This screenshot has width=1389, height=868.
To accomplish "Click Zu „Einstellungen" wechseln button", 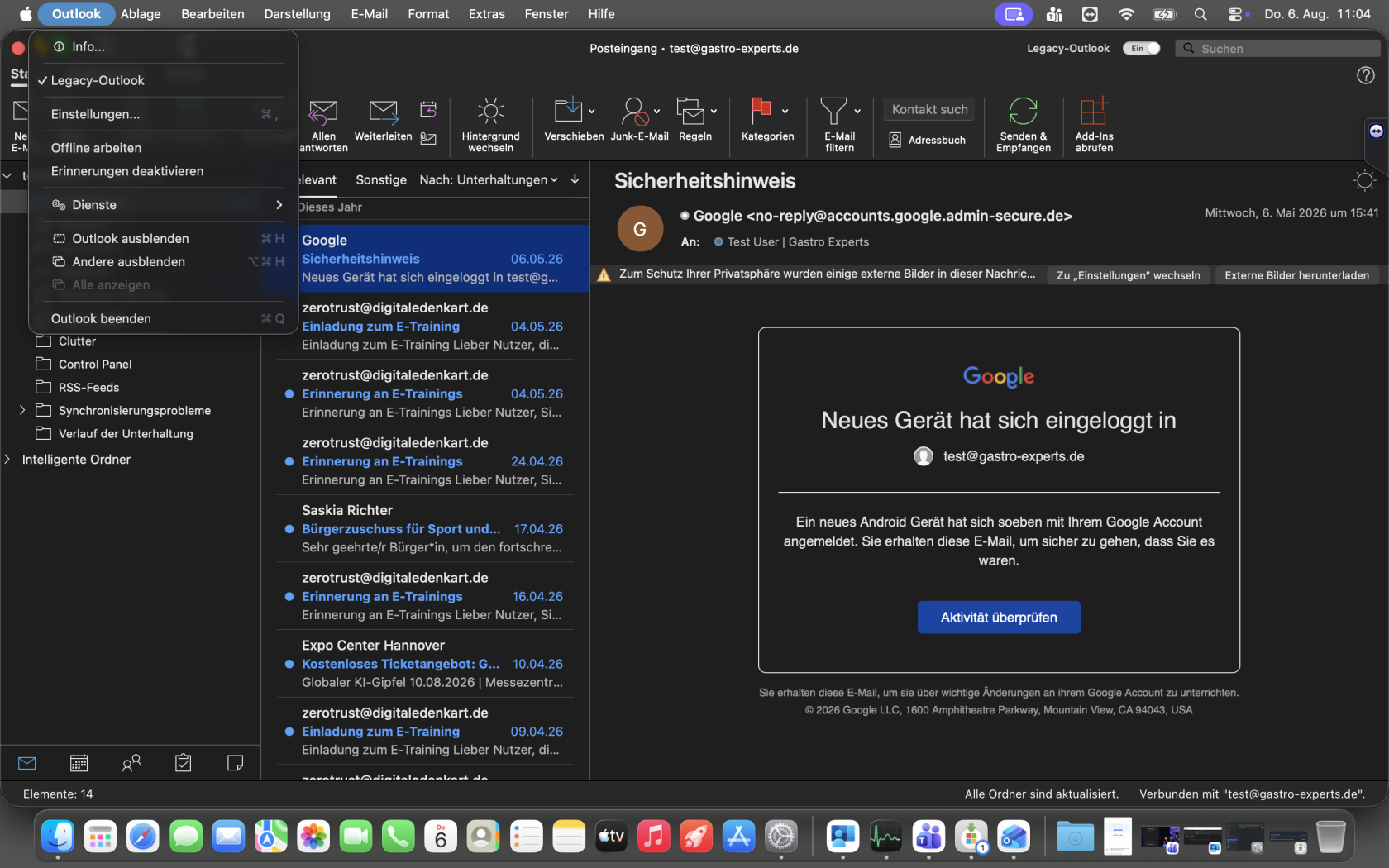I will [1128, 275].
